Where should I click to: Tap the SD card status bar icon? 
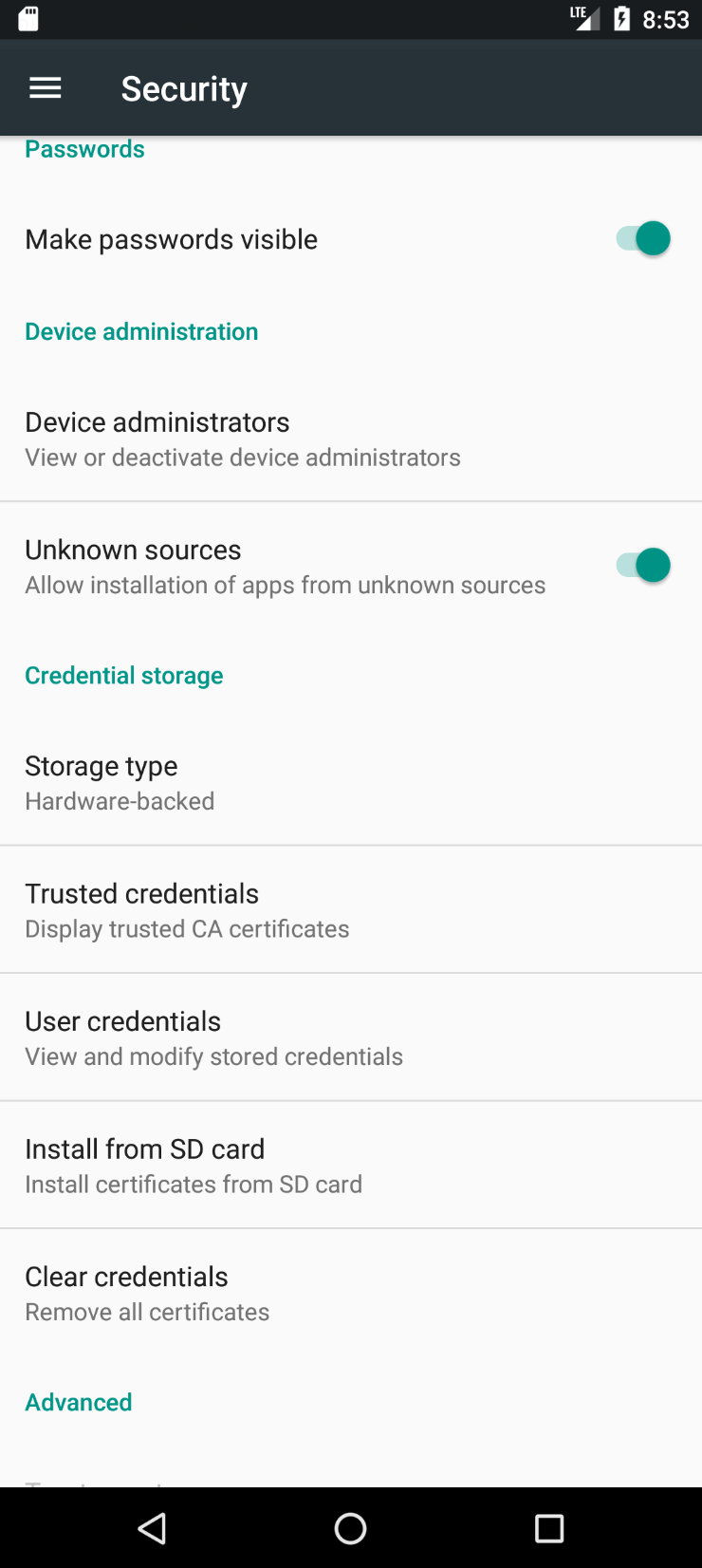(x=28, y=19)
